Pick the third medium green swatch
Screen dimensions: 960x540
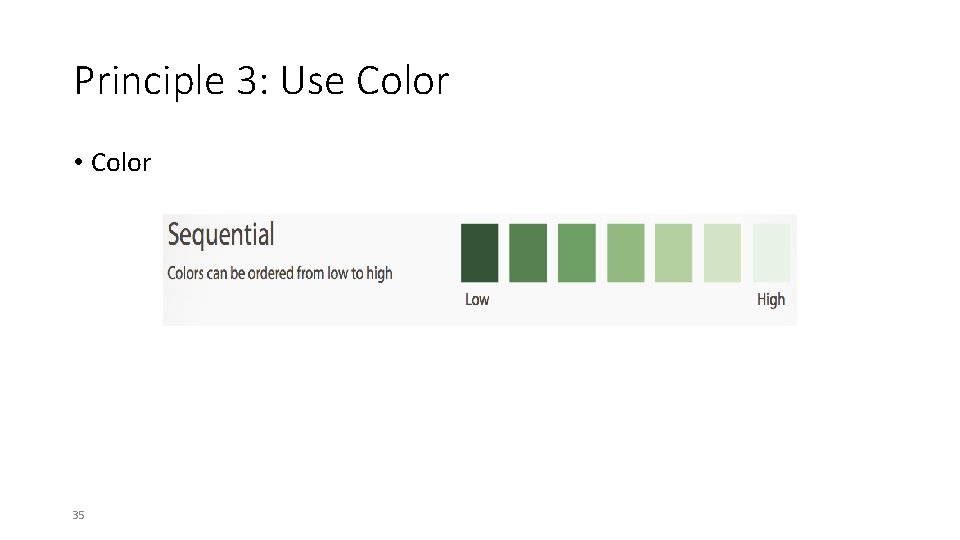[577, 252]
